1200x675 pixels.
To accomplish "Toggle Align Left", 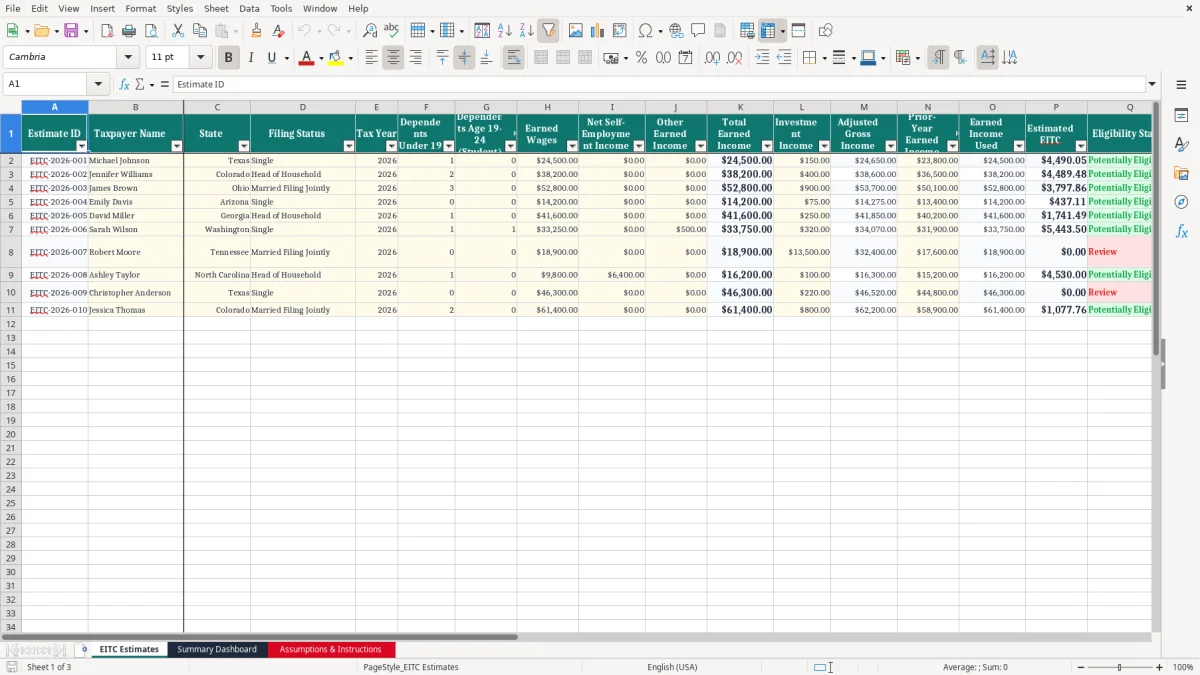I will point(371,58).
